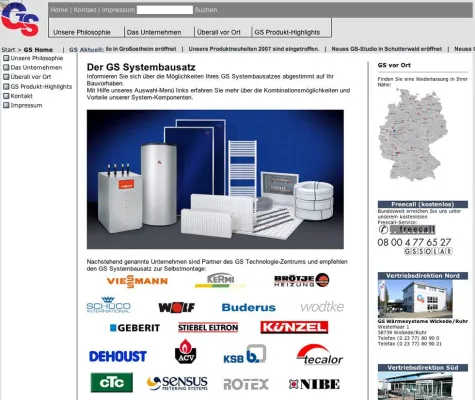This screenshot has width=475, height=400.
Task: Click the Vertriebsdirektion Nord heading
Action: click(x=423, y=276)
